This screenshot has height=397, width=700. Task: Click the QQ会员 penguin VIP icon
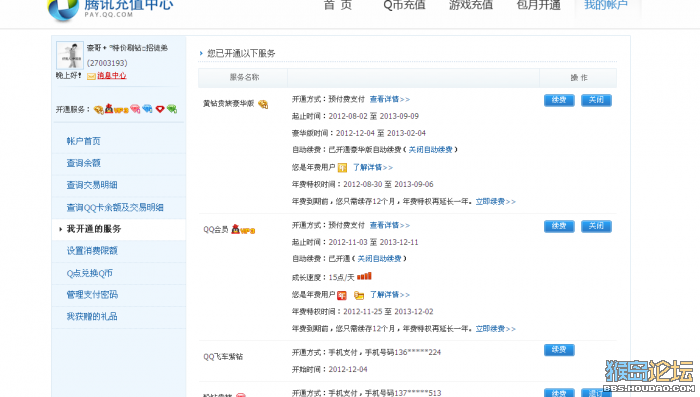pyautogui.click(x=243, y=230)
